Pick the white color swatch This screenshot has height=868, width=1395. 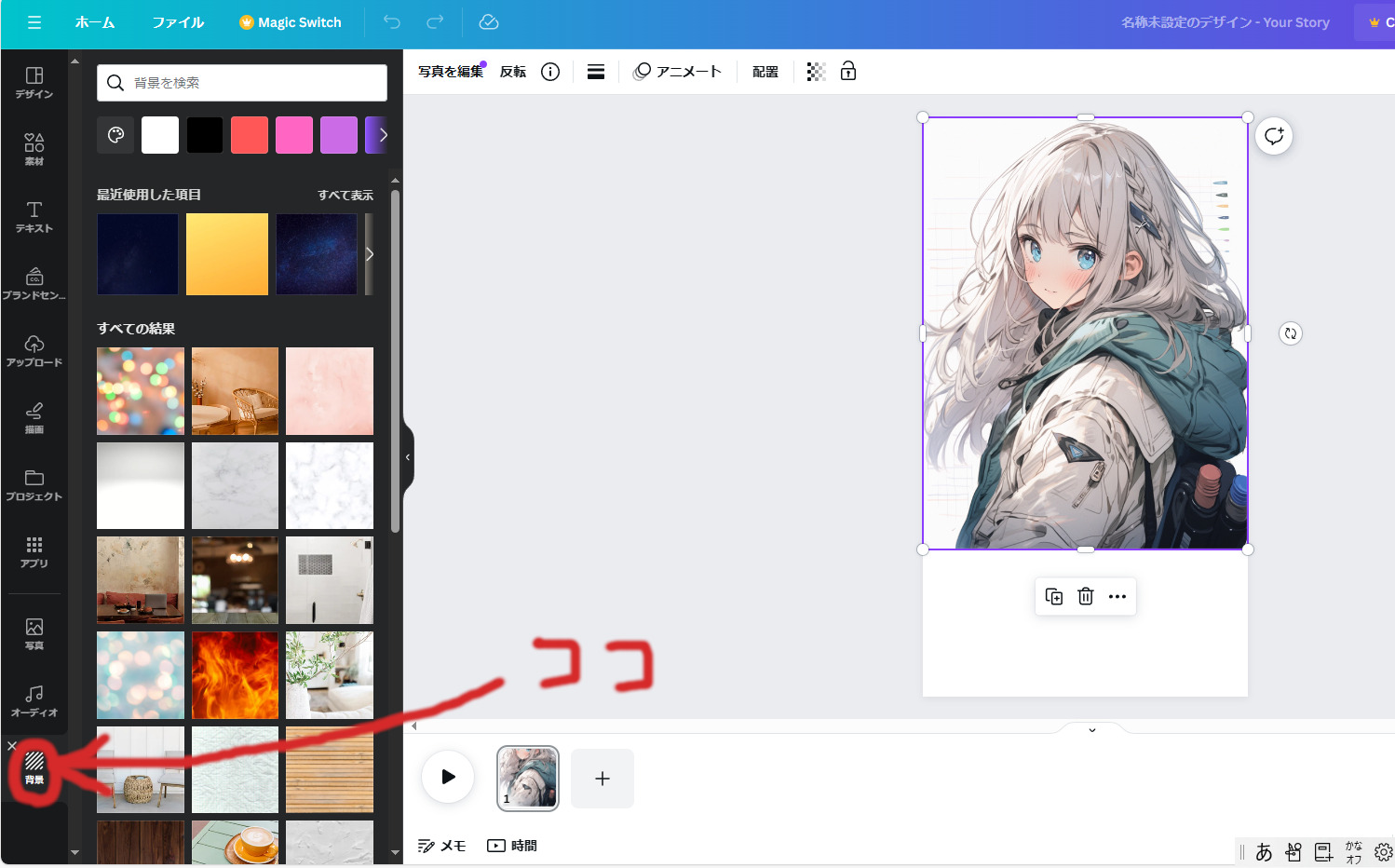(x=160, y=135)
